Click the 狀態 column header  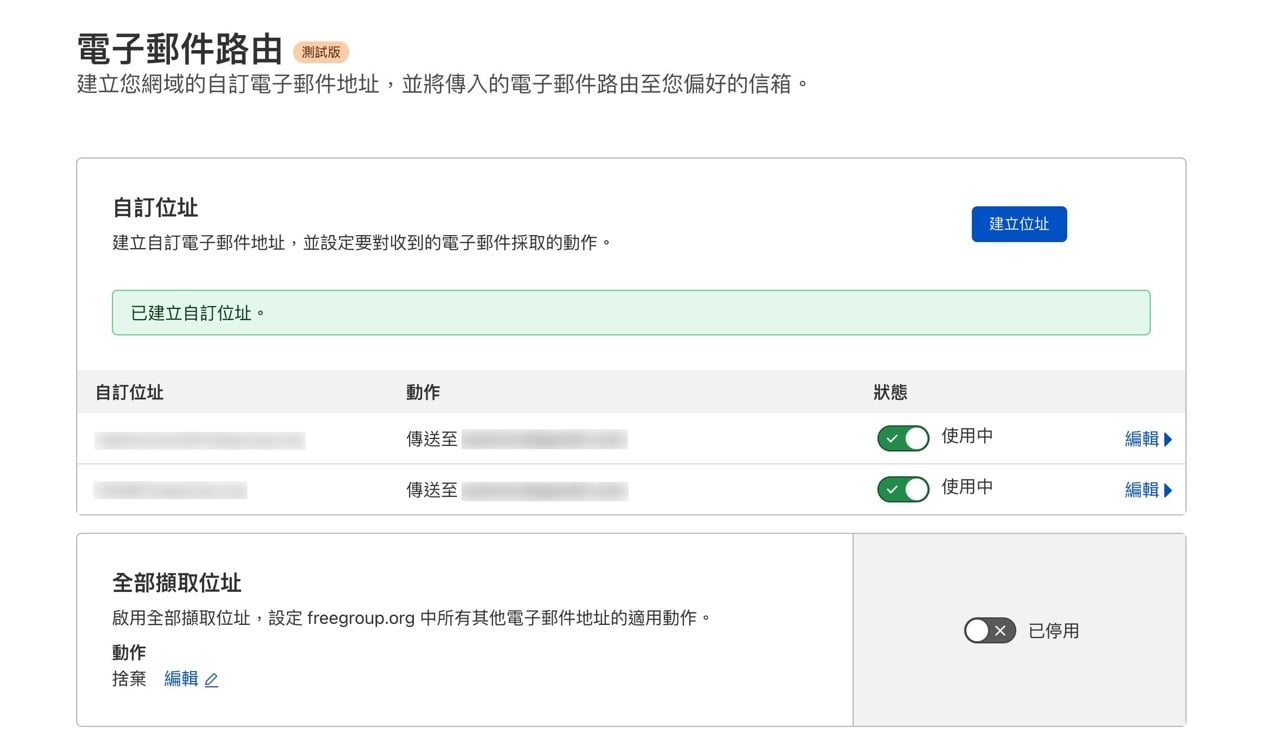click(x=890, y=392)
